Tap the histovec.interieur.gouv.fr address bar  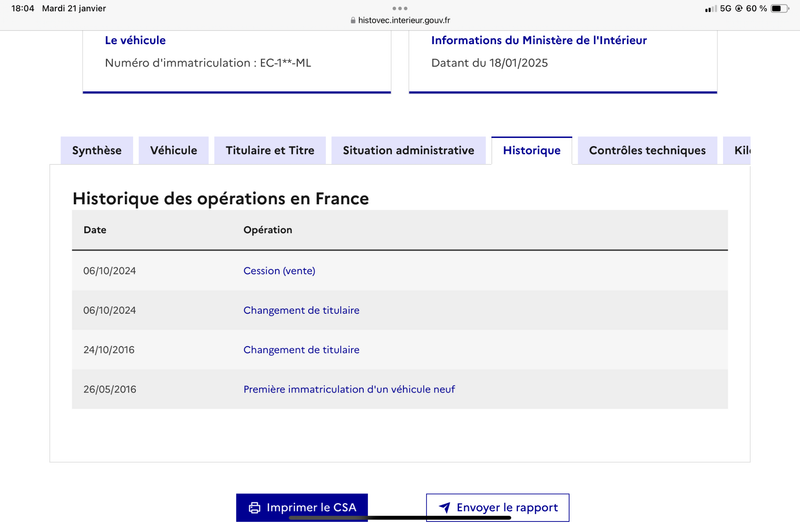click(400, 20)
